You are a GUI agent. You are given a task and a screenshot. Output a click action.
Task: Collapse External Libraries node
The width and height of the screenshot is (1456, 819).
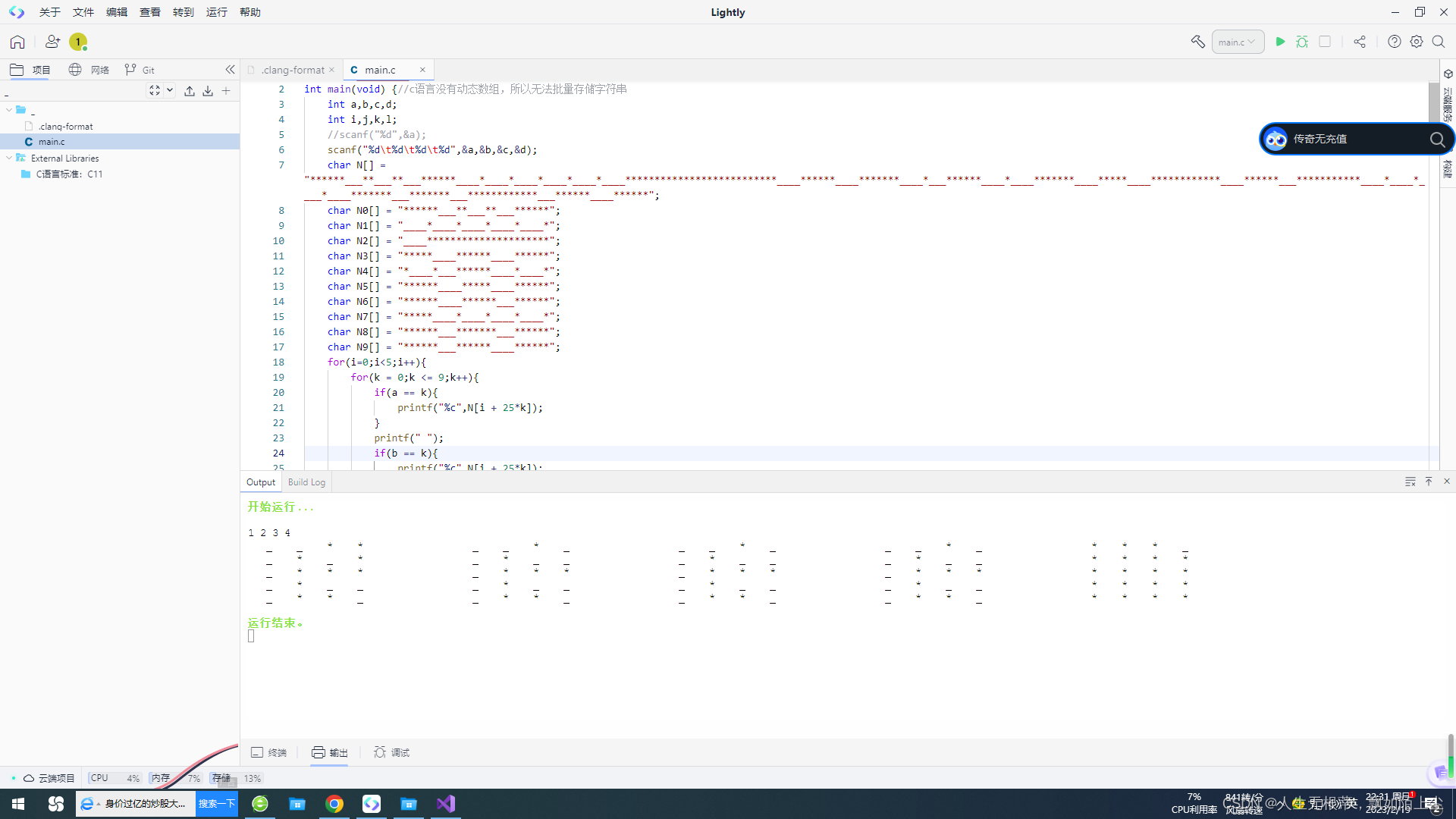(9, 158)
